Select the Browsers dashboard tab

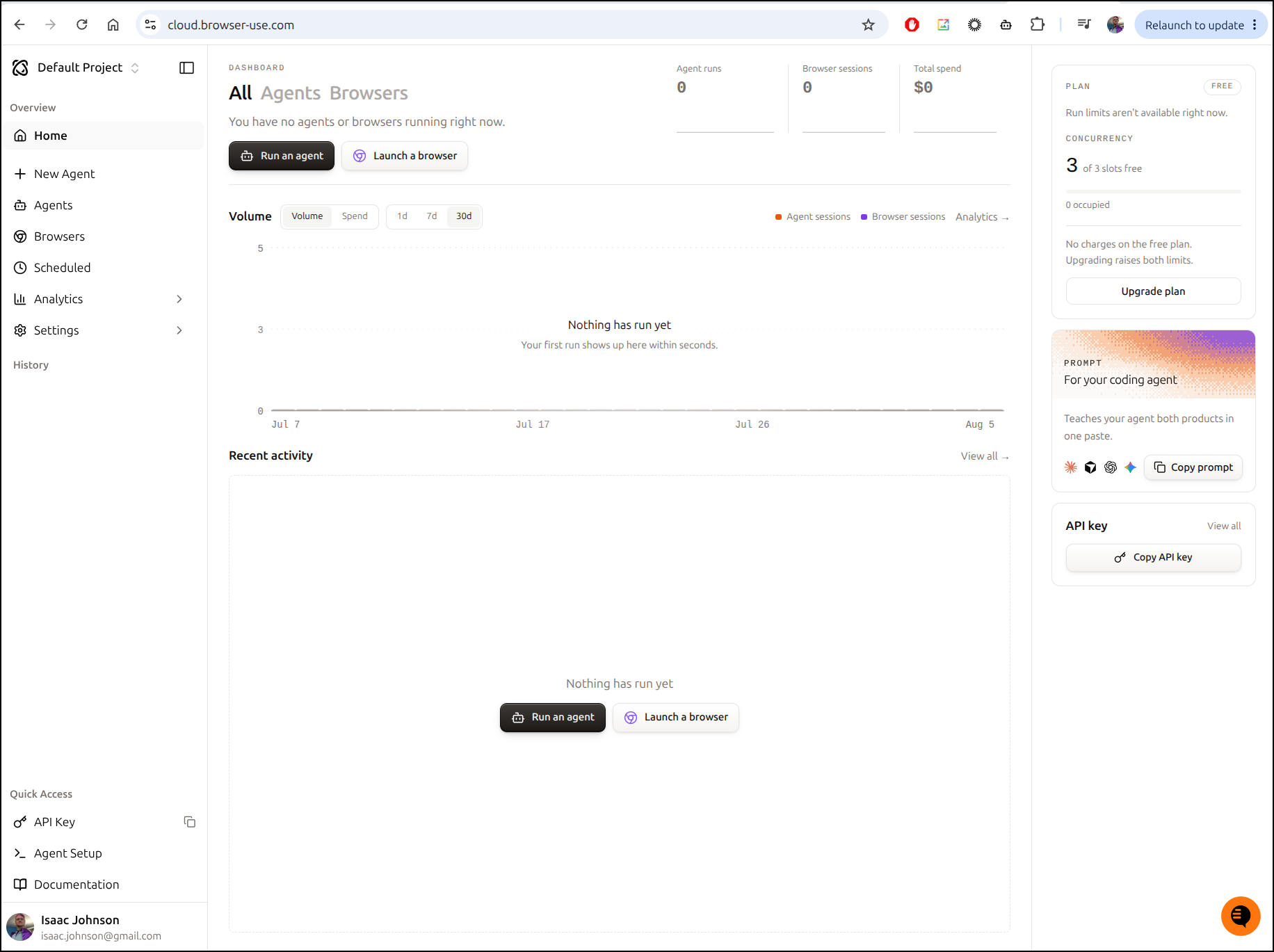[369, 93]
